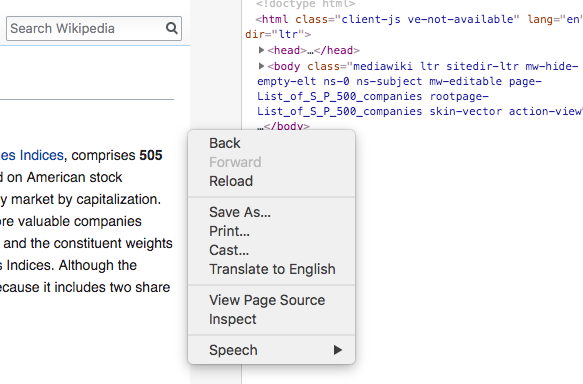
Task: Select Save As… menu entry
Action: [x=240, y=212]
